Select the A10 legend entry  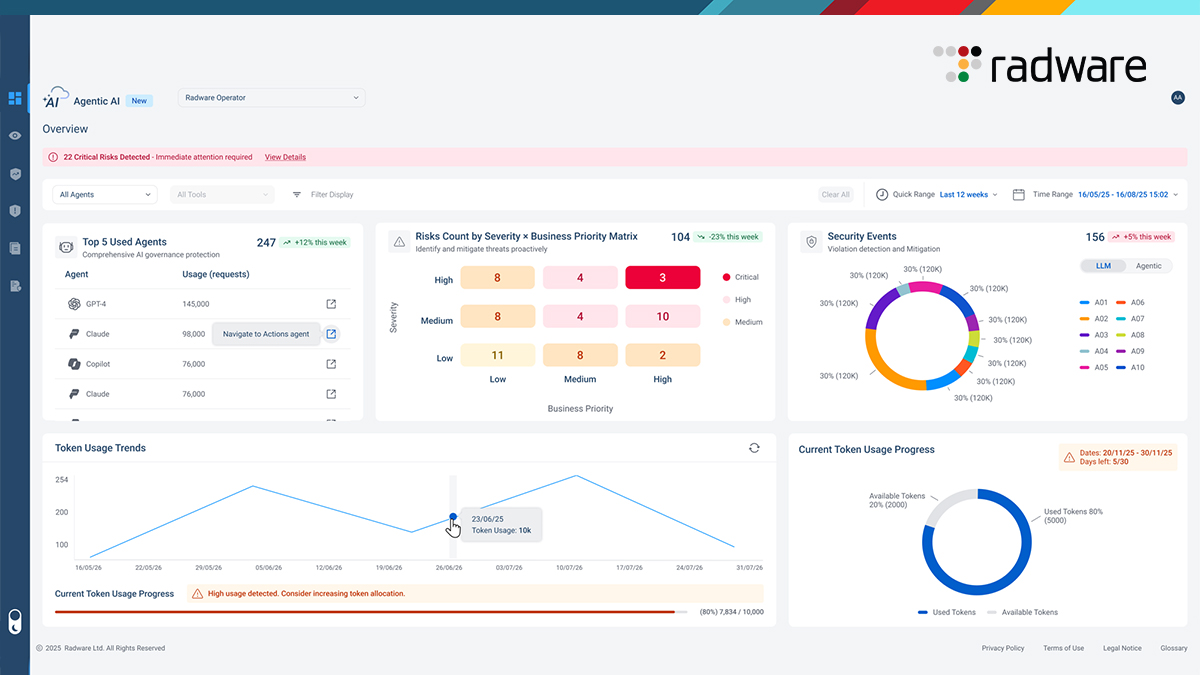1130,368
